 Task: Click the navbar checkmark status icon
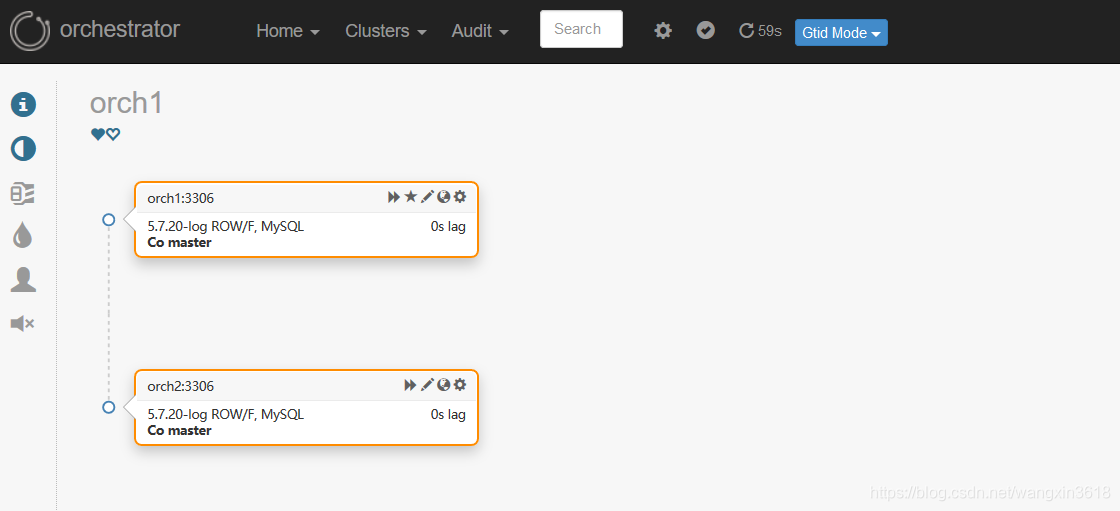(x=706, y=30)
